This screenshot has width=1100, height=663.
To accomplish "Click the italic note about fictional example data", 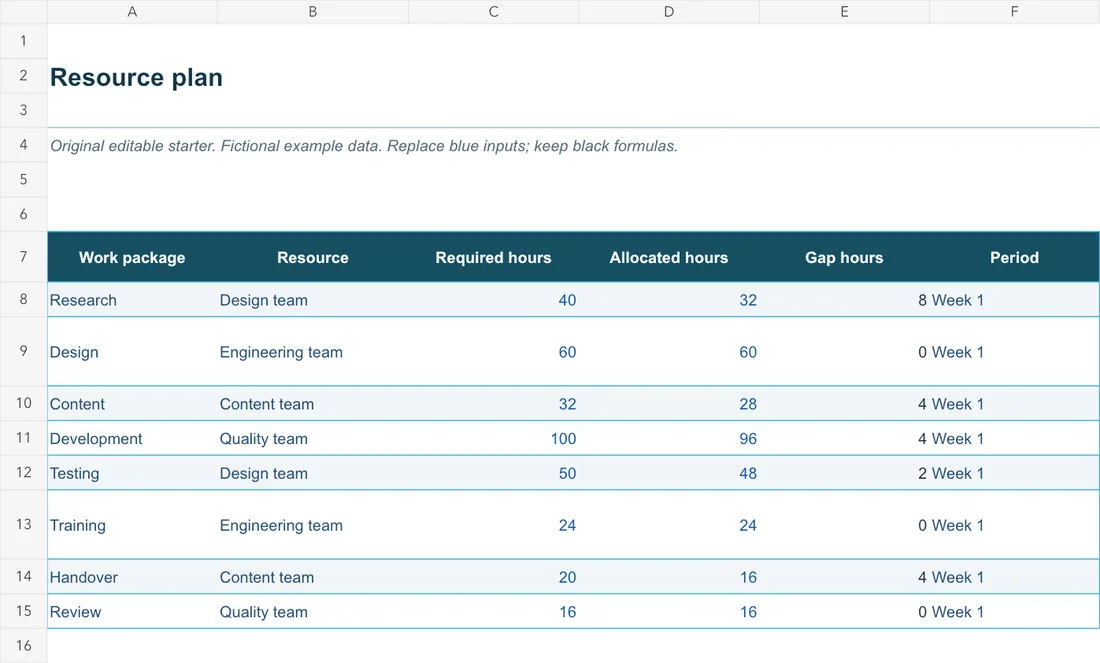I will pyautogui.click(x=363, y=146).
